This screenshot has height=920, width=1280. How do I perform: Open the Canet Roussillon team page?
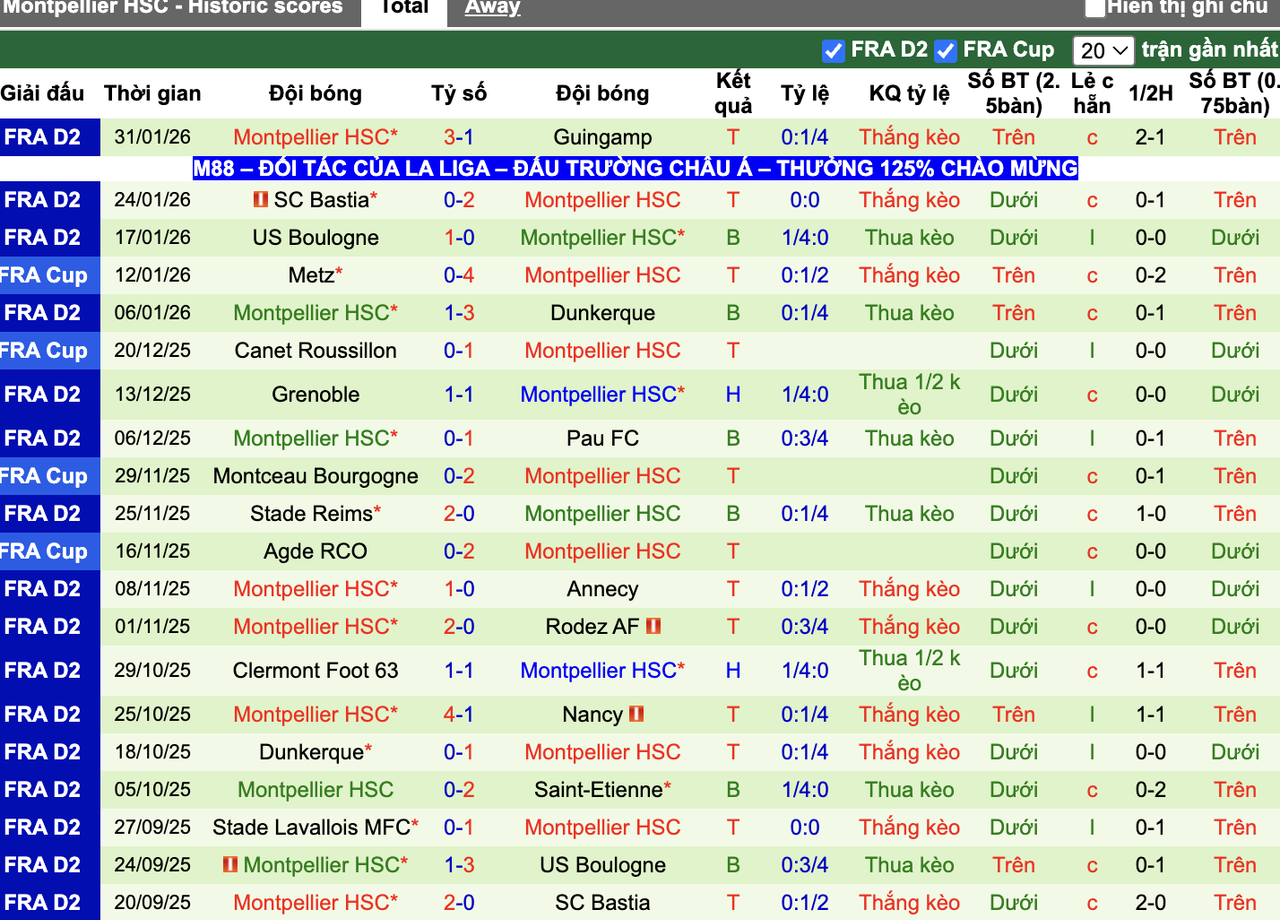click(316, 351)
